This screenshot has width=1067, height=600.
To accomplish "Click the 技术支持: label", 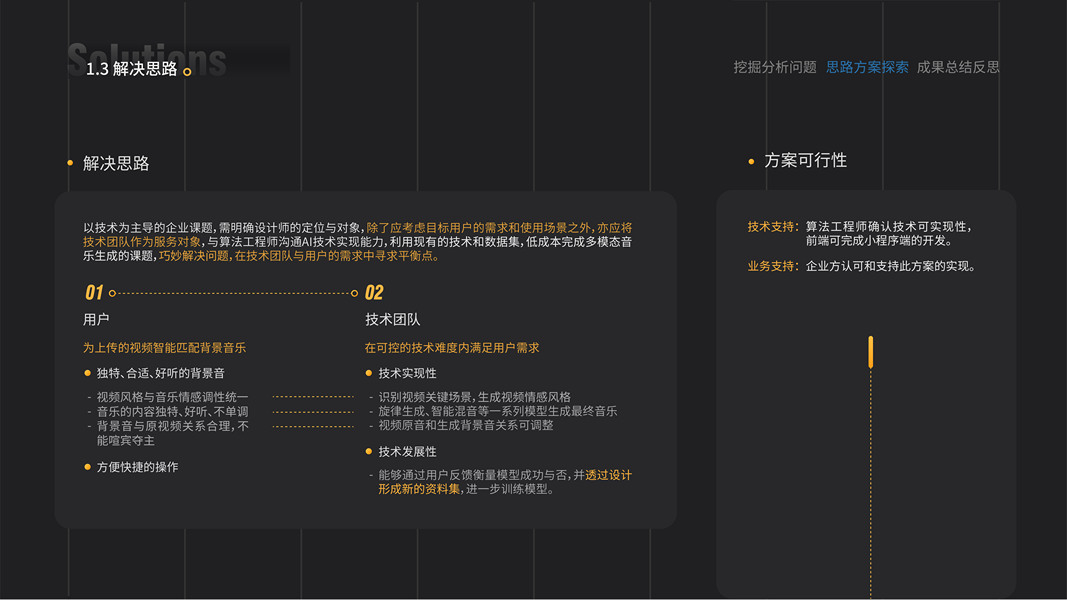I will click(773, 227).
